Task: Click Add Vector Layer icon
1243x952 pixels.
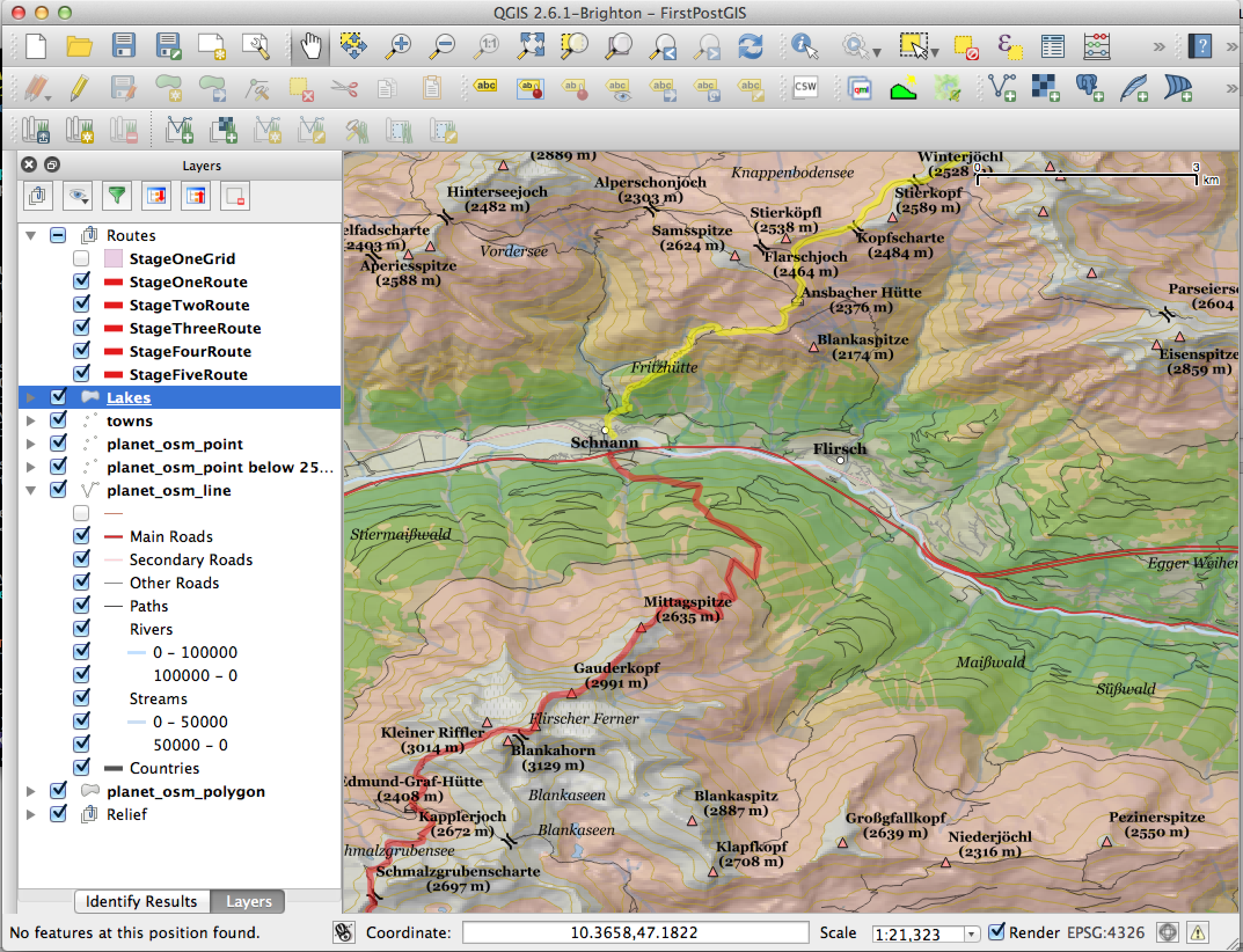Action: 1003,89
